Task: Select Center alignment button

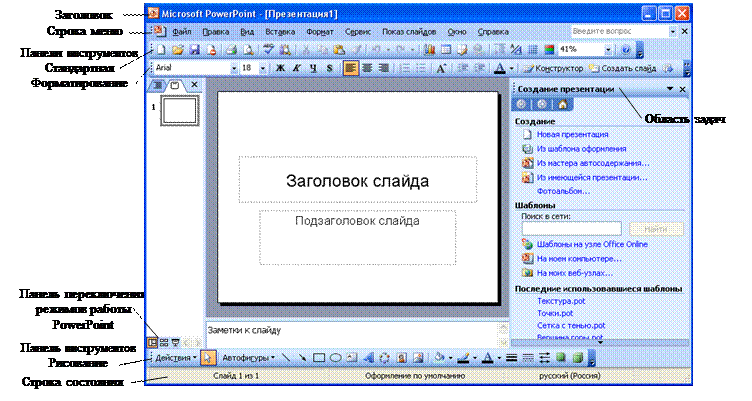Action: click(367, 68)
